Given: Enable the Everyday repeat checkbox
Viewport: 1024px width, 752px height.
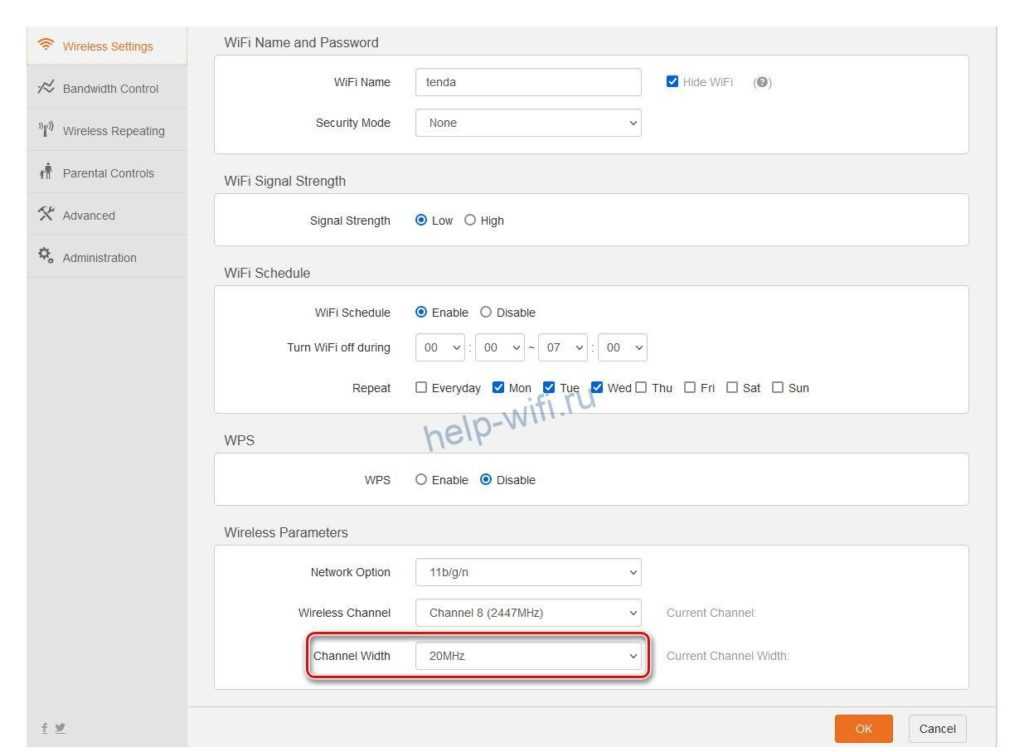Looking at the screenshot, I should [421, 388].
